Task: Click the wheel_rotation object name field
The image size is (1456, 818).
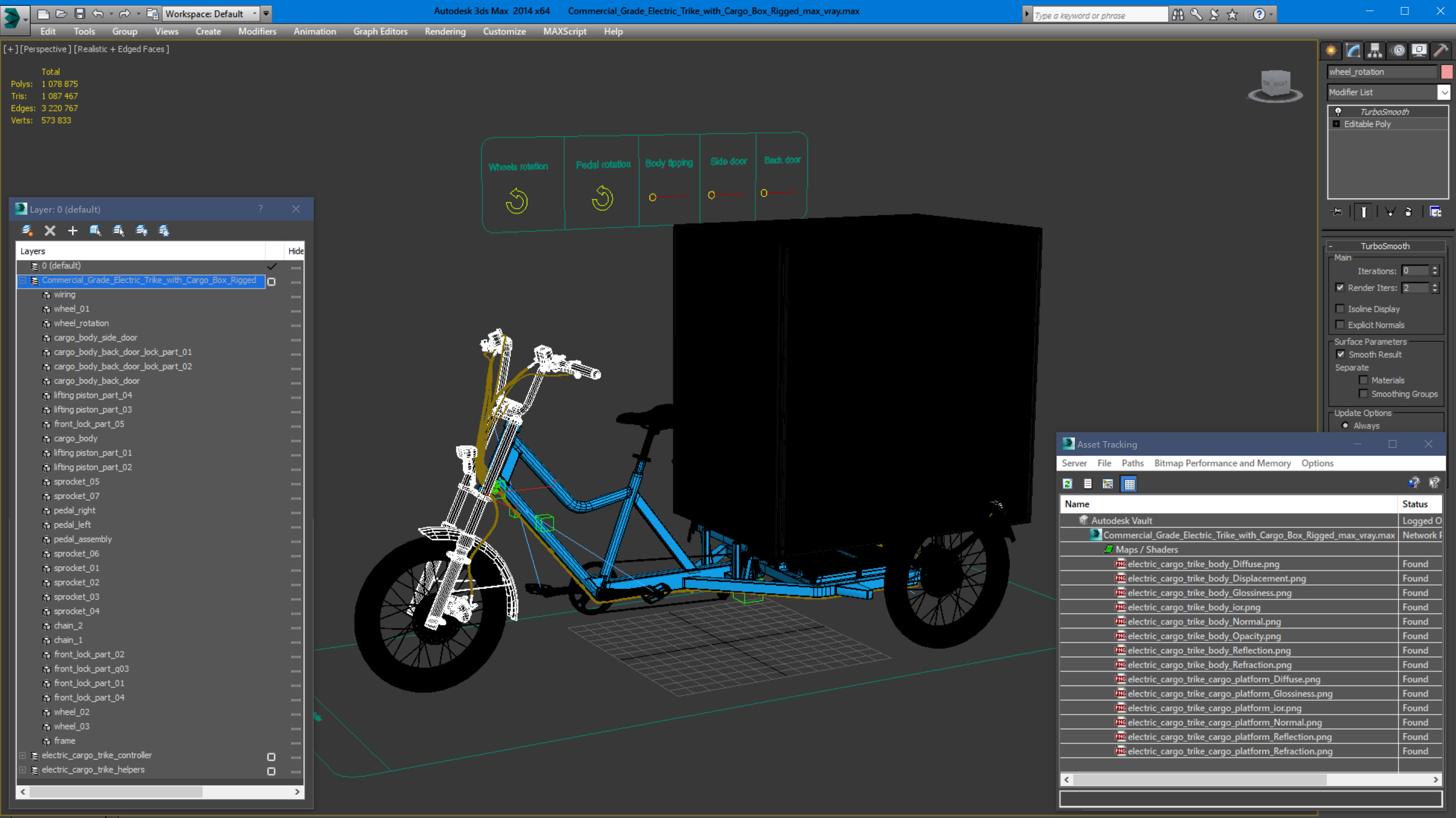Action: [x=1382, y=72]
